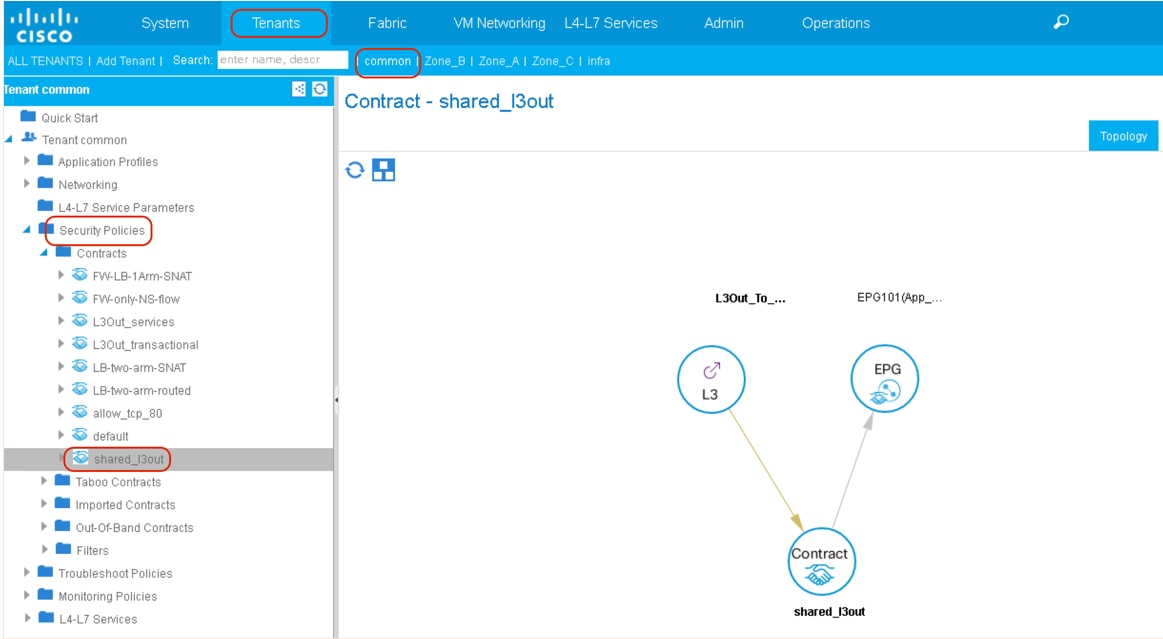Click the LB-two-arm-routed contract icon

tap(79, 389)
